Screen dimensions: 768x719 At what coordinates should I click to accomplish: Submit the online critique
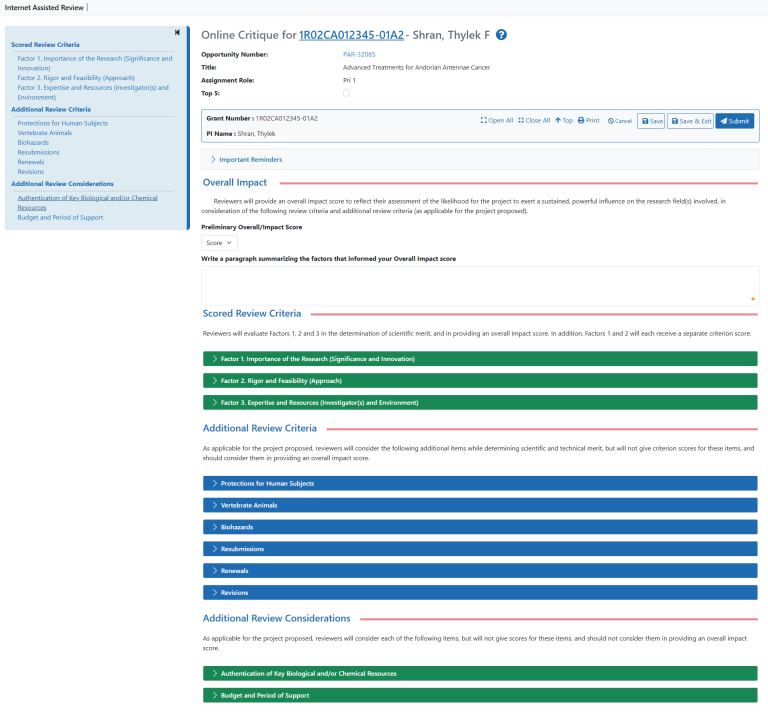[734, 121]
